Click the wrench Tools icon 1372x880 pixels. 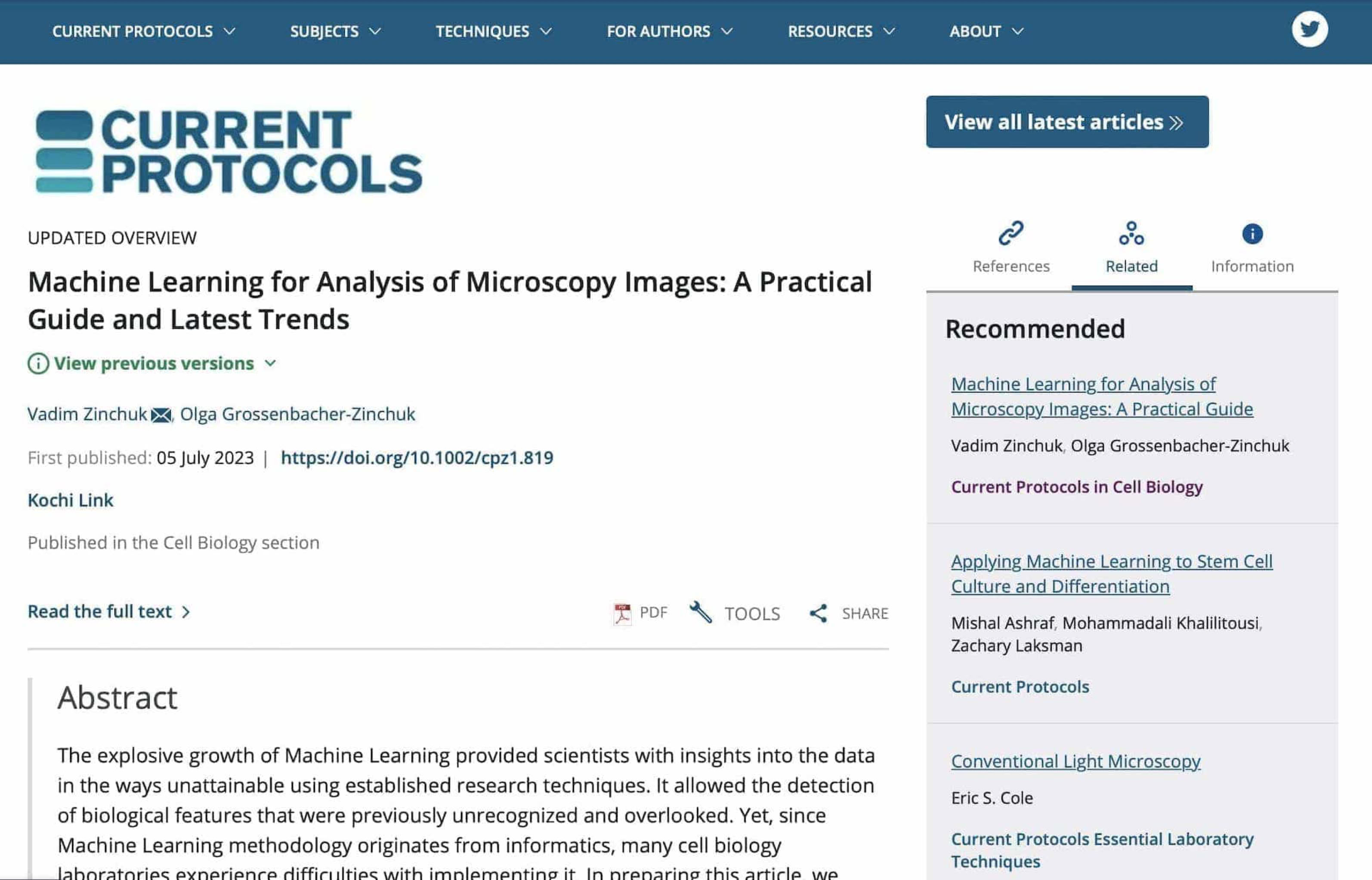[701, 613]
